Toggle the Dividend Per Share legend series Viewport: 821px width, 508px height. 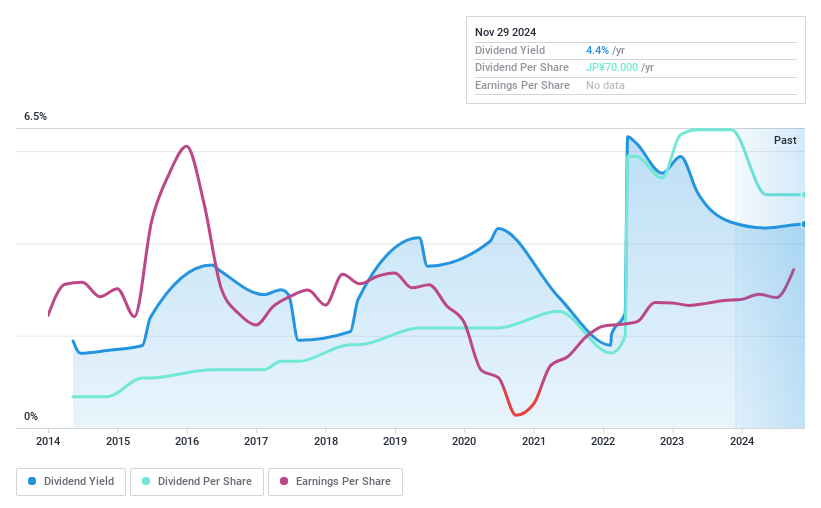click(200, 481)
